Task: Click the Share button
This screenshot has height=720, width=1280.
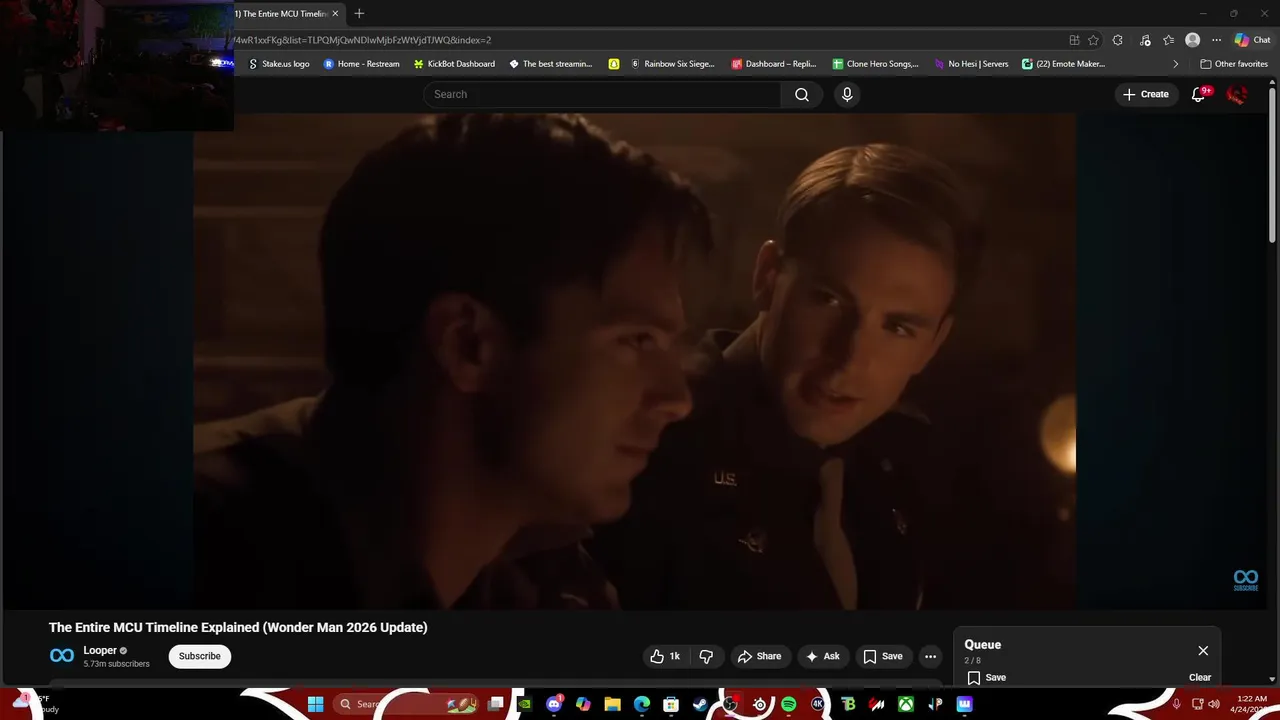Action: 759,656
